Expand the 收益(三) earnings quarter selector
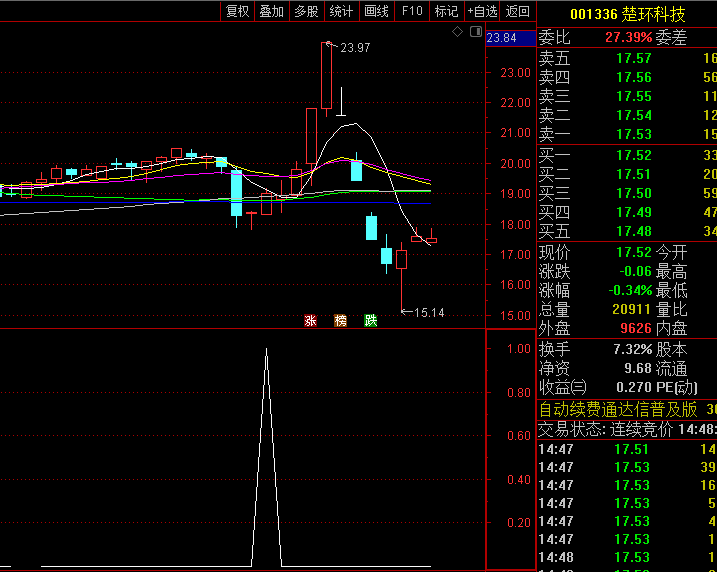 coord(563,387)
